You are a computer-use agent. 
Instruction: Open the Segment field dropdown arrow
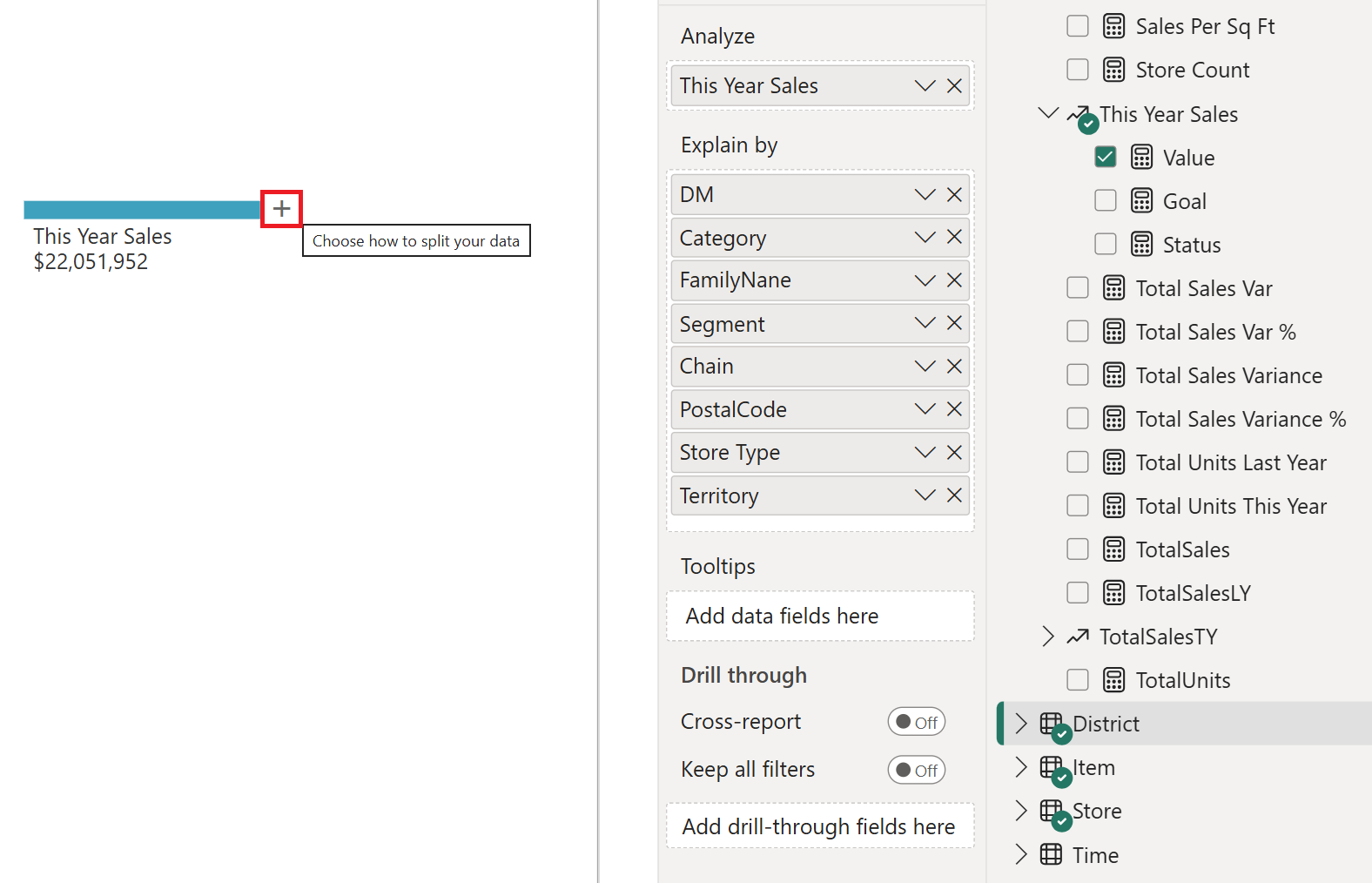click(x=925, y=324)
